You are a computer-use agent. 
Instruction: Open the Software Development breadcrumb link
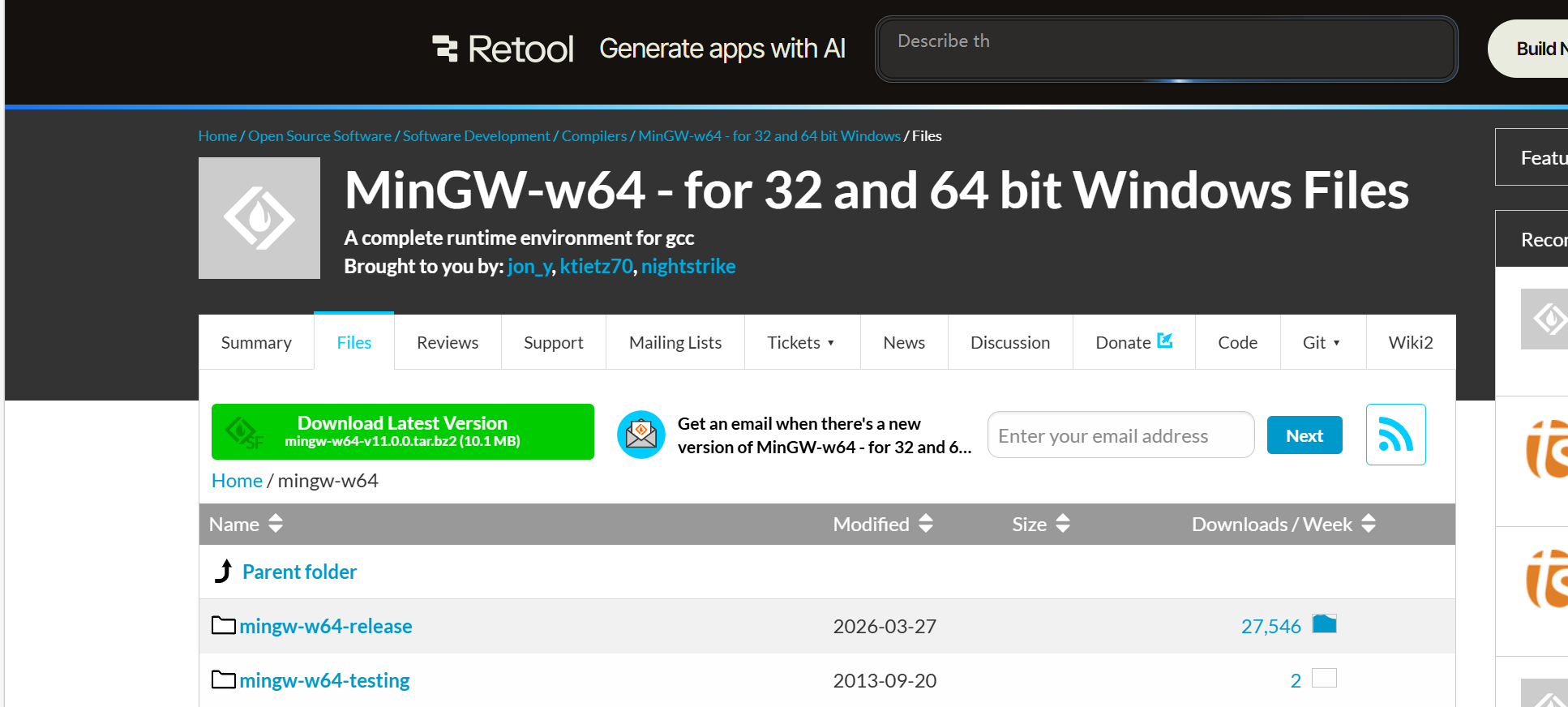[x=476, y=135]
